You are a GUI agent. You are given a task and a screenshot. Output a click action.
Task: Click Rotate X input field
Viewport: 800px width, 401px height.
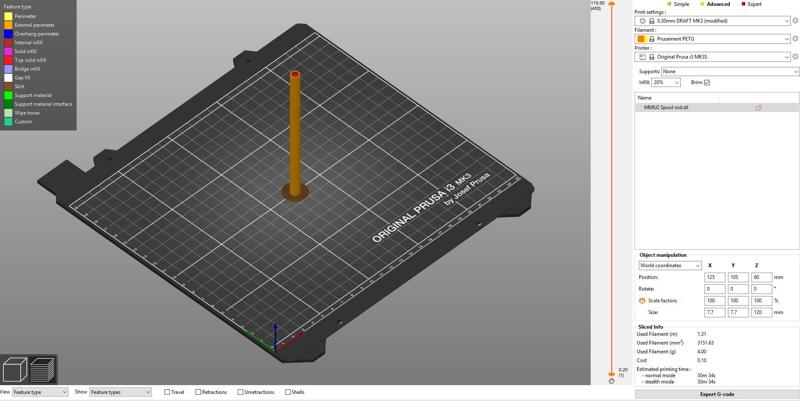[x=714, y=289]
